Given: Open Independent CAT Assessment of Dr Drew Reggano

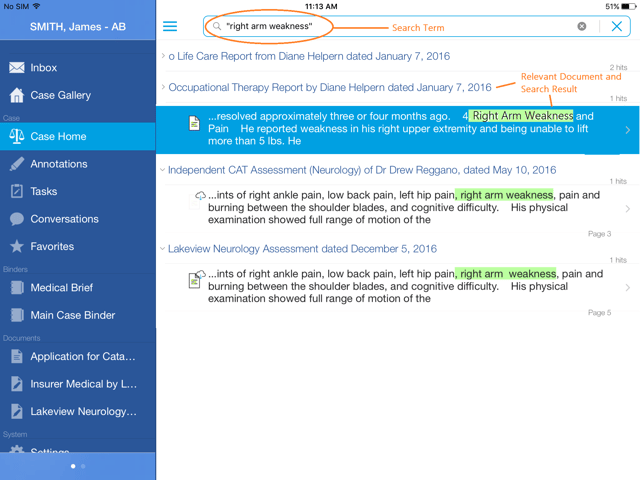Looking at the screenshot, I should coord(362,170).
